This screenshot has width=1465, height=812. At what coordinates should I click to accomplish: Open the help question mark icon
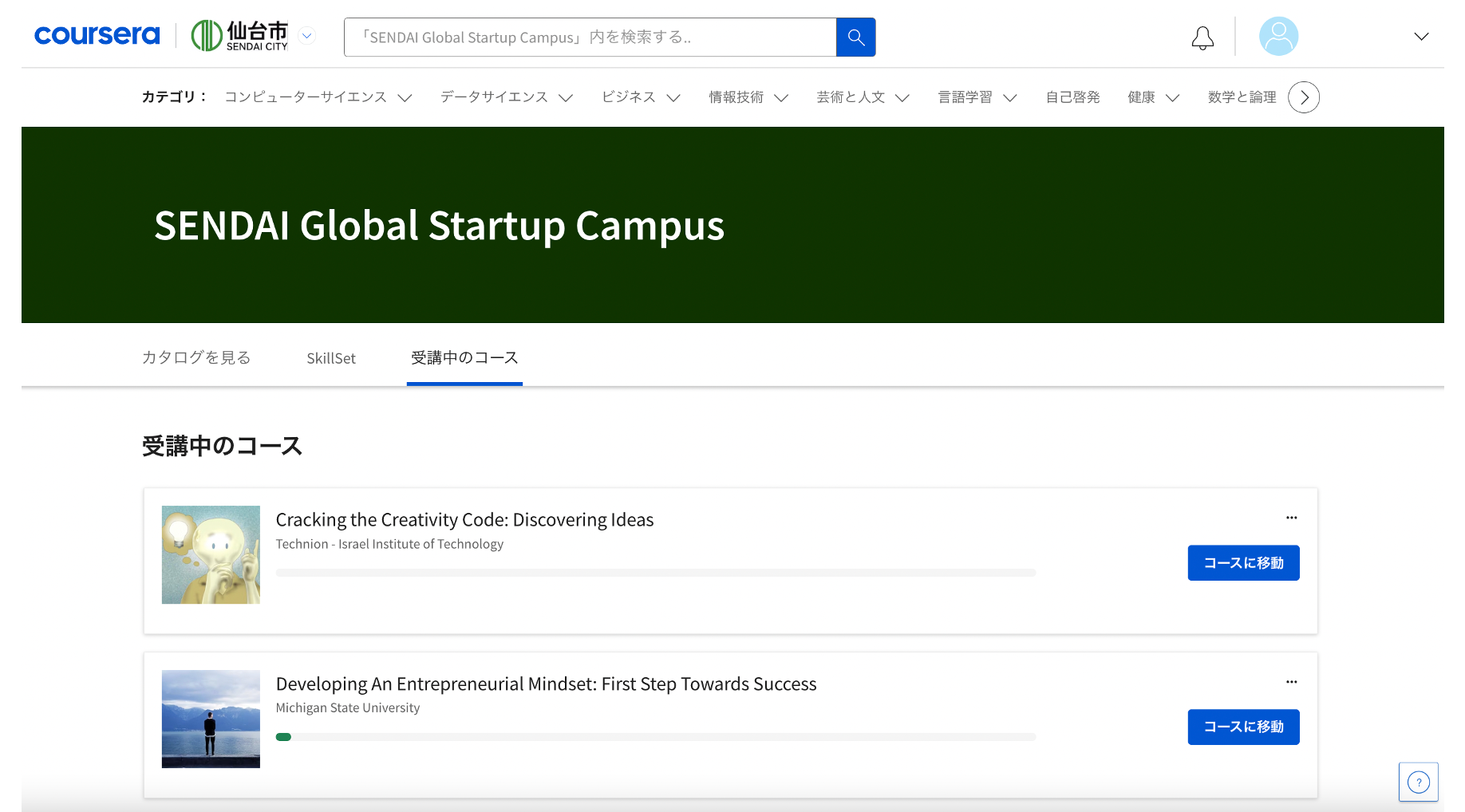point(1418,782)
